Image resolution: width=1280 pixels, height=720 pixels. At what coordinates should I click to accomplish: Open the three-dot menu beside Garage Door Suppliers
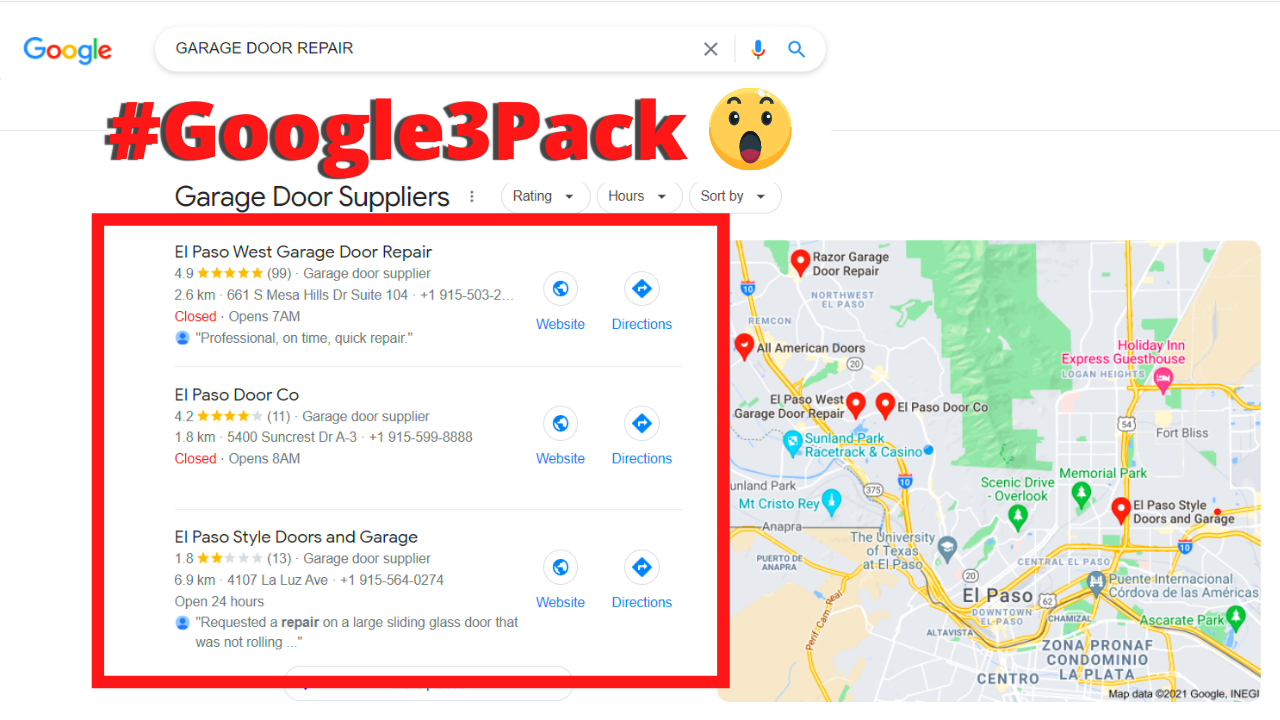click(472, 197)
